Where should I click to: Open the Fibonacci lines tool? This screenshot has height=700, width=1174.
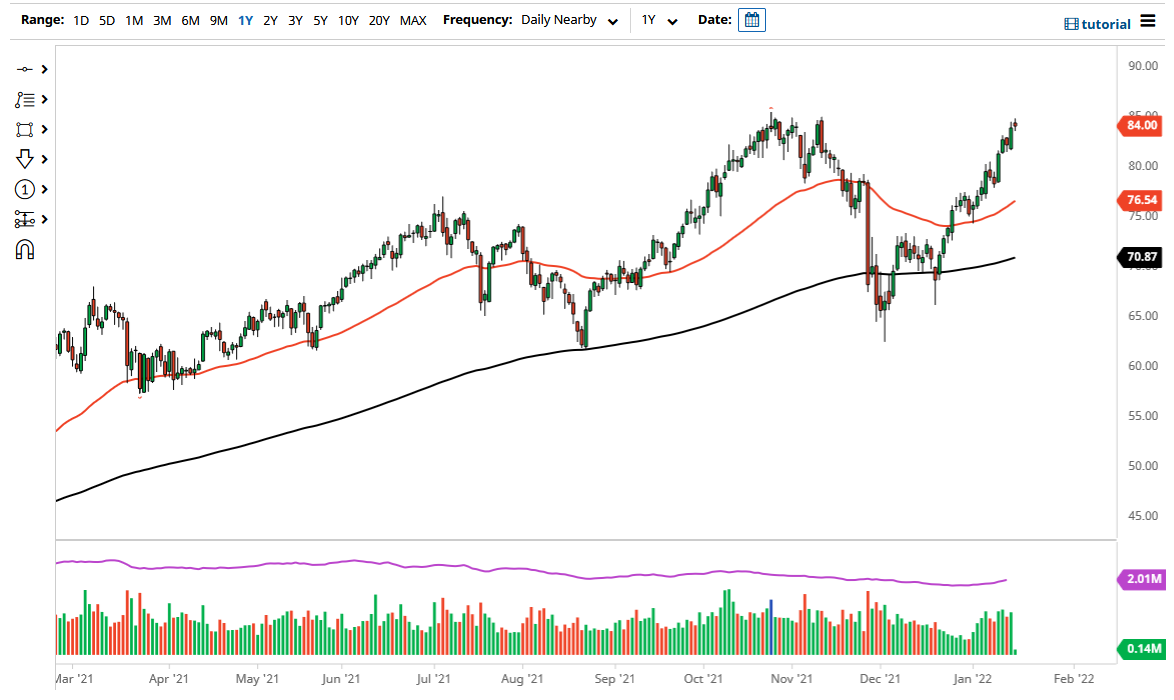point(27,99)
